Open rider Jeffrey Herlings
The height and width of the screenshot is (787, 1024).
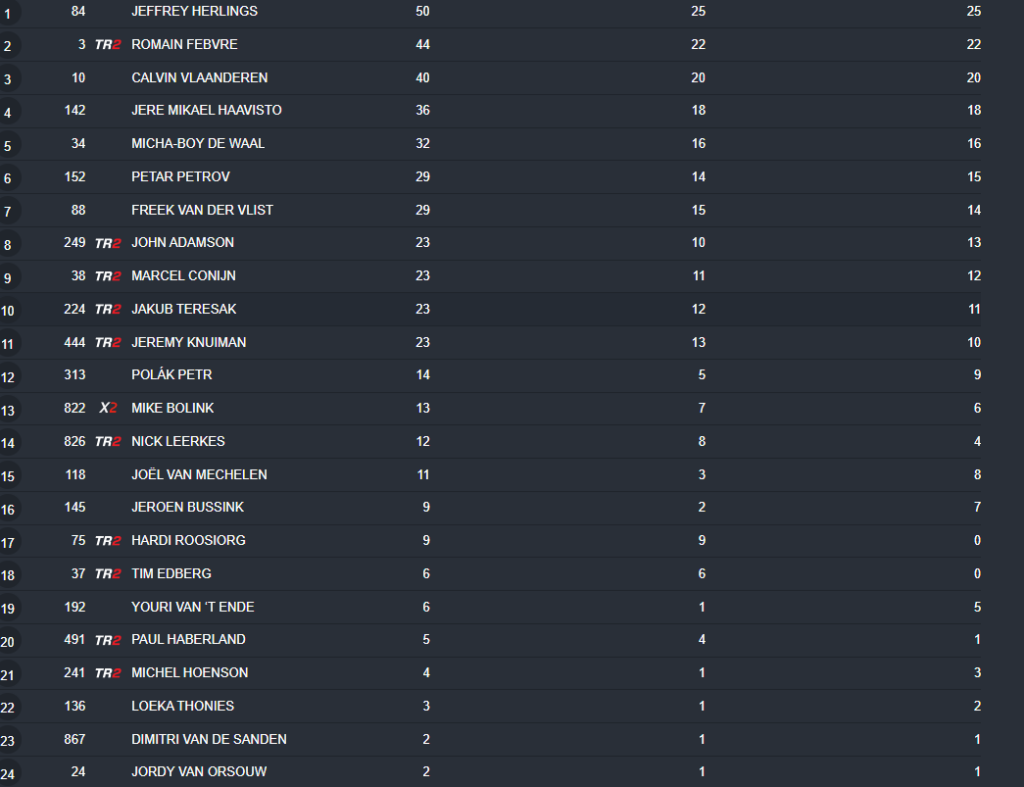[x=194, y=11]
